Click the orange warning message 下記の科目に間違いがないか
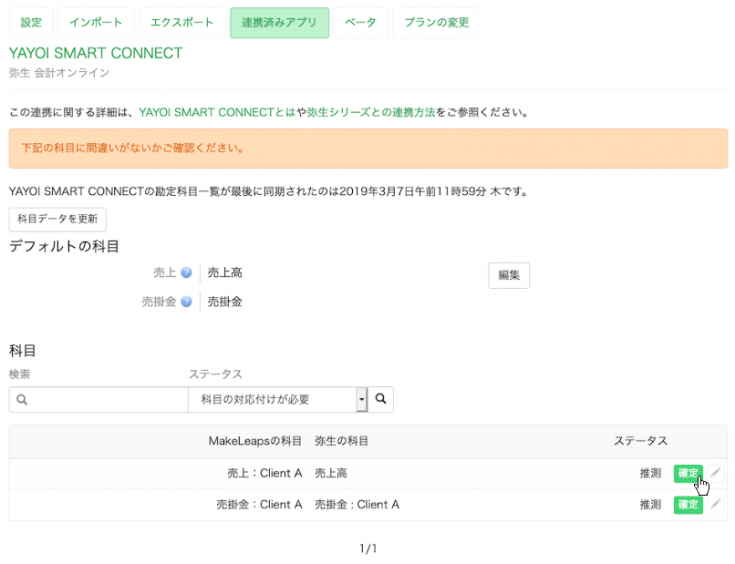Image resolution: width=735 pixels, height=564 pixels. click(368, 149)
